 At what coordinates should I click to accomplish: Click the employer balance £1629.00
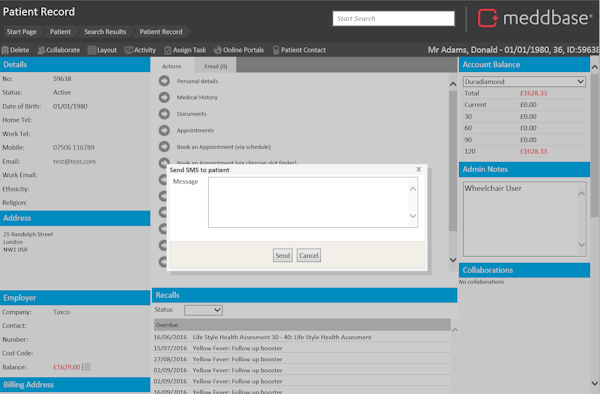tap(67, 367)
